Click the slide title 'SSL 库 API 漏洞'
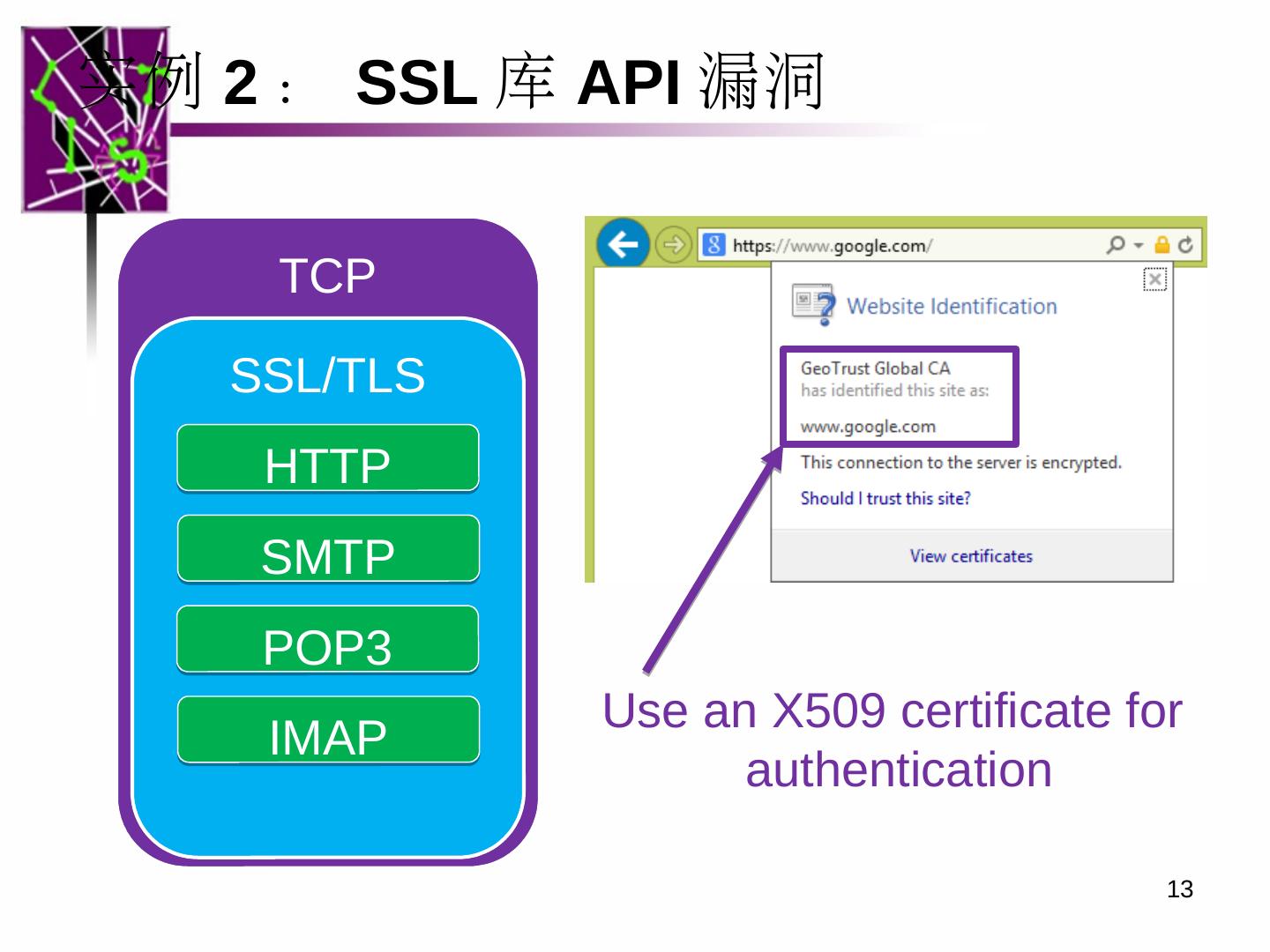This screenshot has width=1270, height=952. tap(590, 83)
